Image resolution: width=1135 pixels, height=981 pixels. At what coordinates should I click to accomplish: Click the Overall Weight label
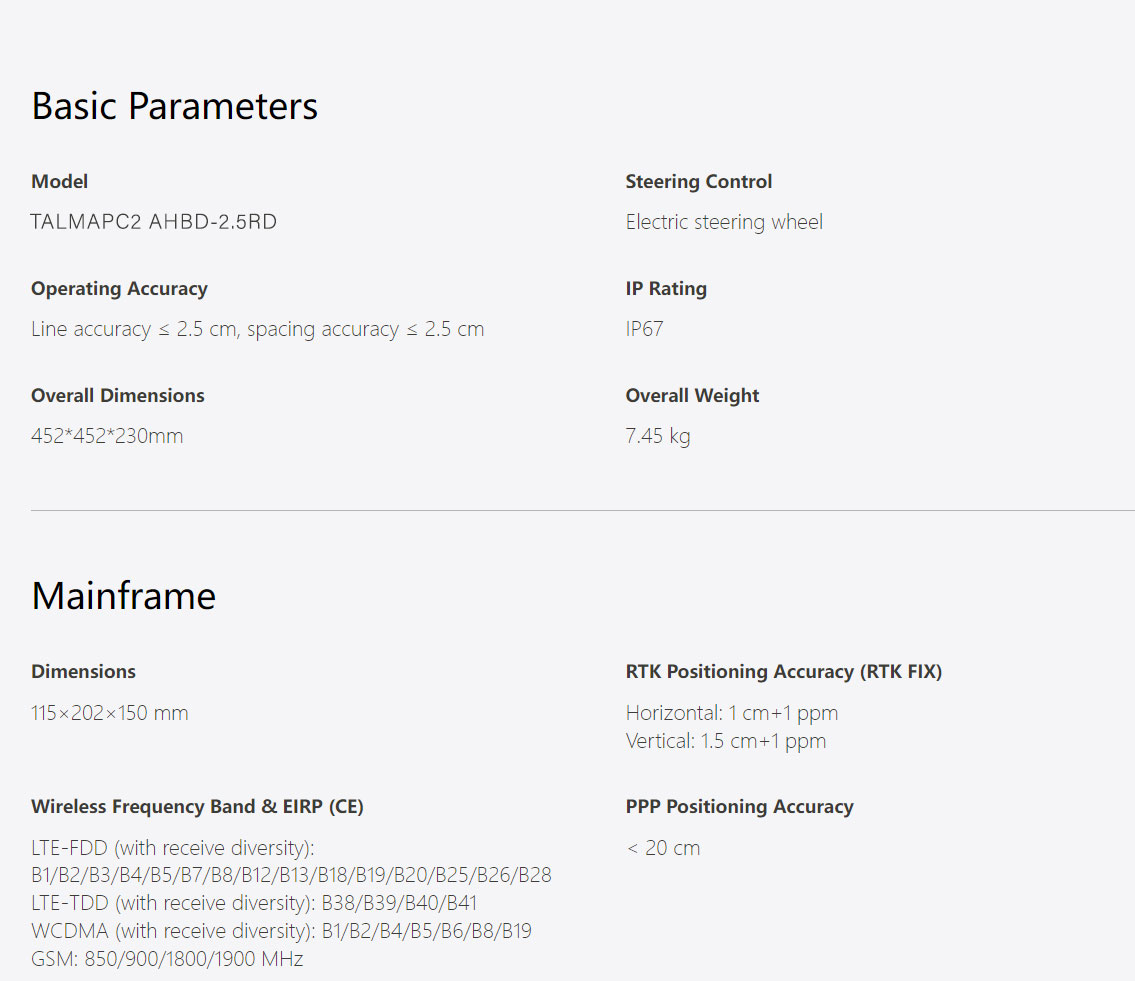tap(692, 395)
